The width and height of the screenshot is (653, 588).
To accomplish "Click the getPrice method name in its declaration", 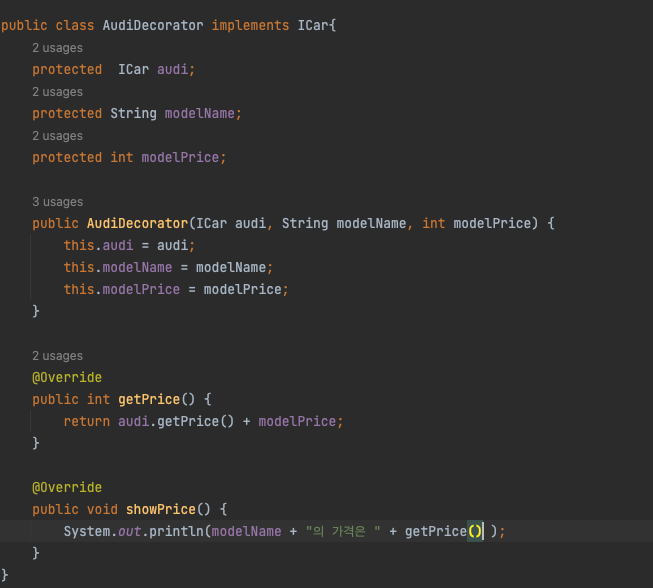I will click(149, 399).
